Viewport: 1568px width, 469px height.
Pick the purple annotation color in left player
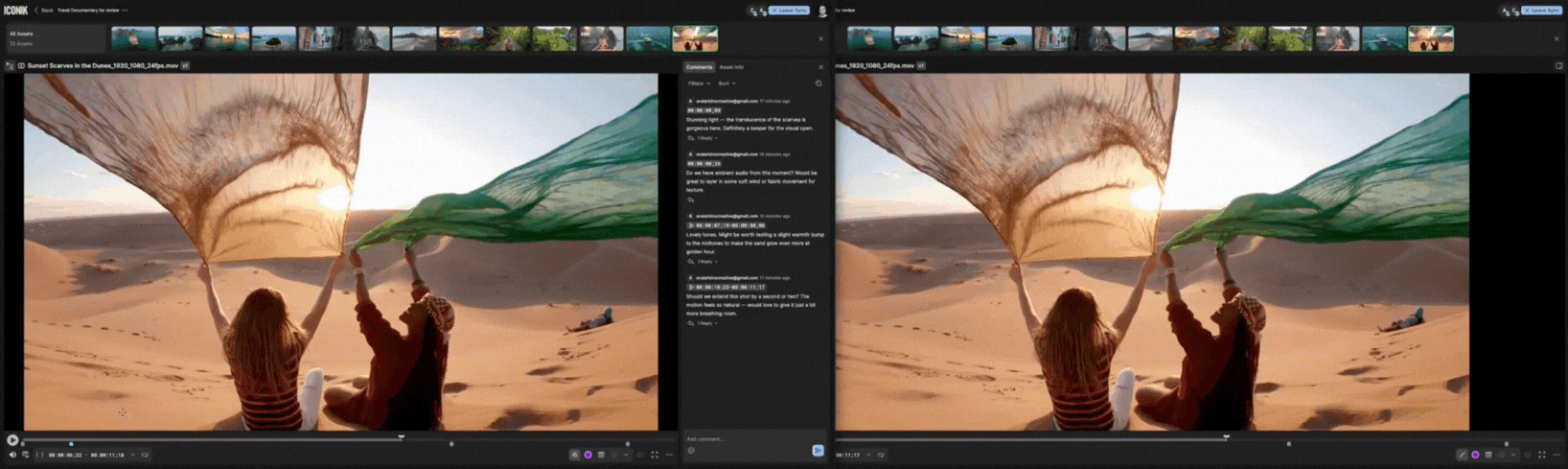[x=588, y=455]
